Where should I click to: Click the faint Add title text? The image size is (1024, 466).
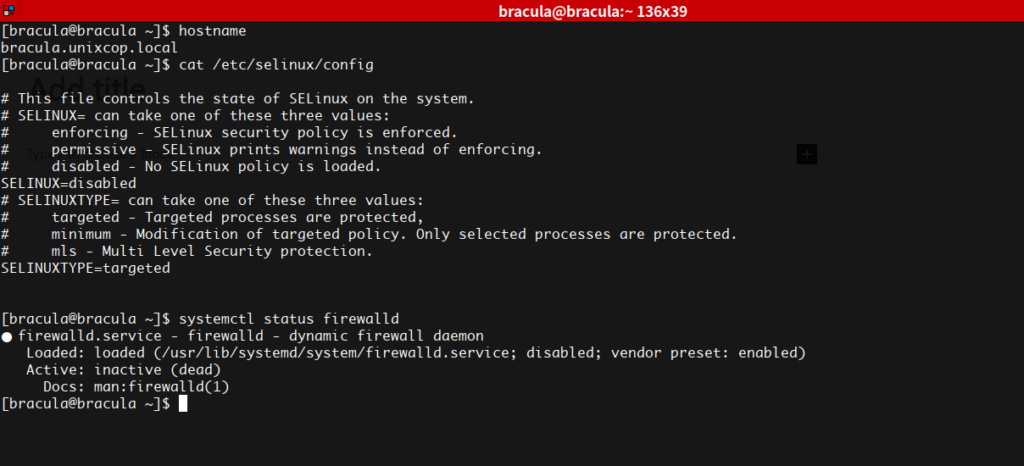88,88
